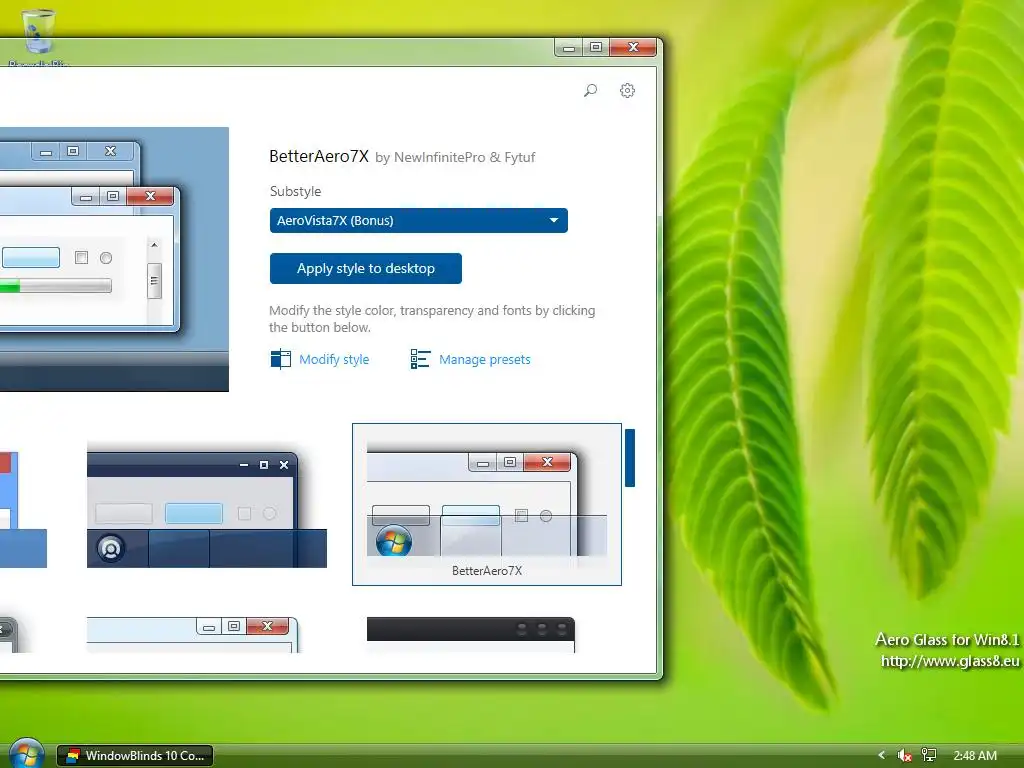This screenshot has height=768, width=1024.
Task: Click WindowBlinds 10 Co... taskbar button
Action: (135, 756)
